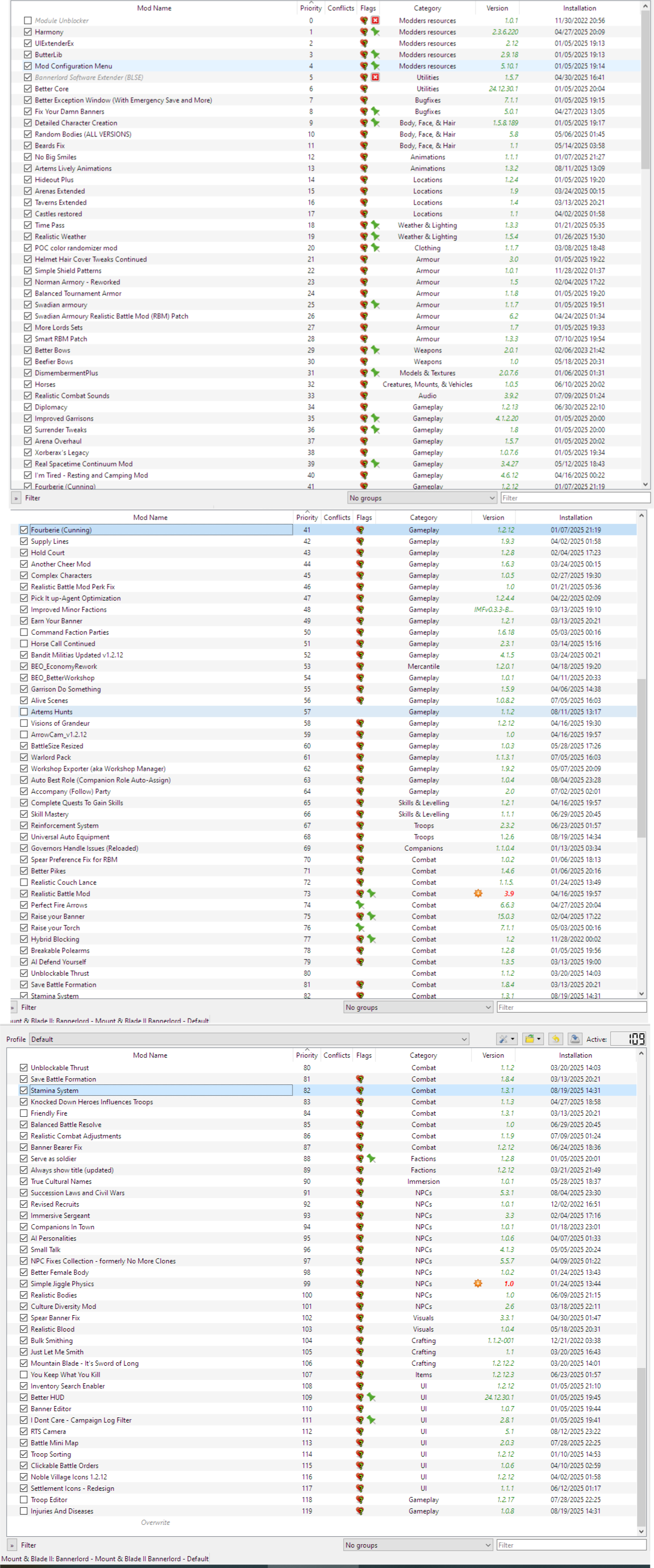654x1568 pixels.
Task: Sort by Conflicts column in bottom list
Action: tap(337, 1055)
